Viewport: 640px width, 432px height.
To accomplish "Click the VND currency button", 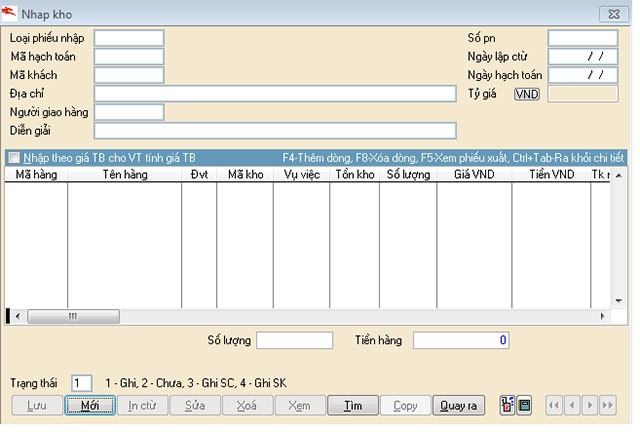I will 527,94.
